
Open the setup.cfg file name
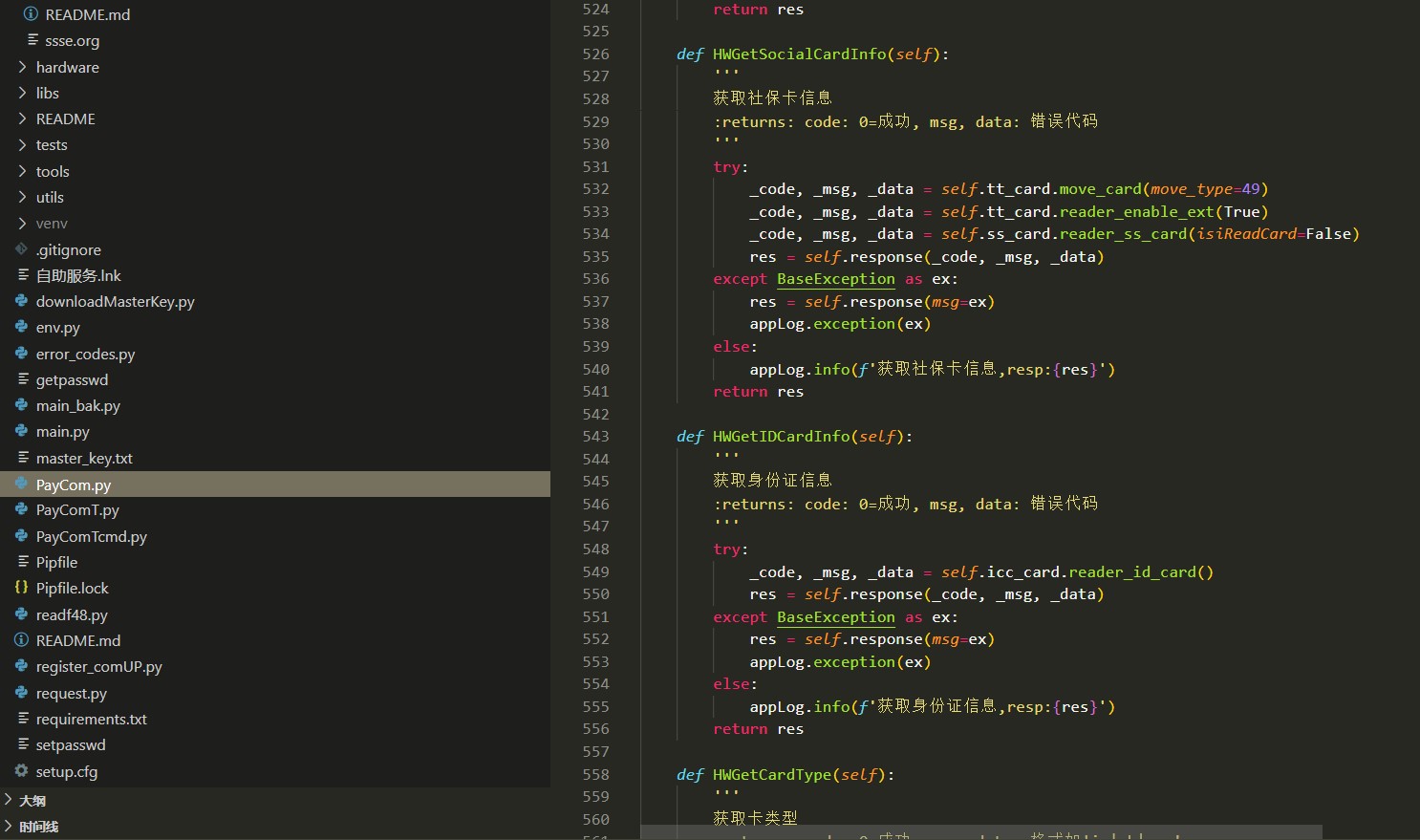pyautogui.click(x=67, y=771)
